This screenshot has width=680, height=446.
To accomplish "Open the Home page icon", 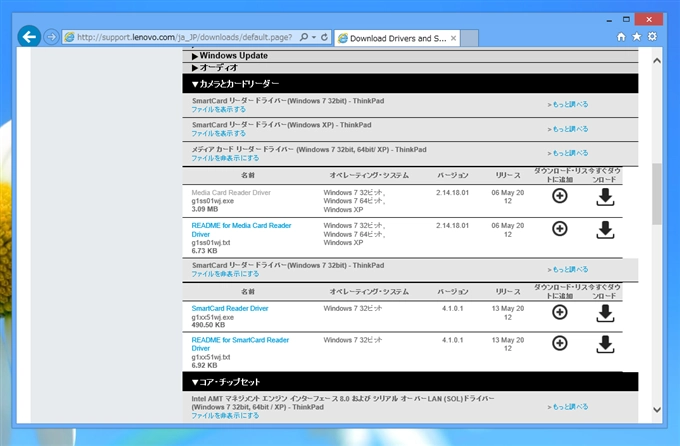I will click(621, 37).
